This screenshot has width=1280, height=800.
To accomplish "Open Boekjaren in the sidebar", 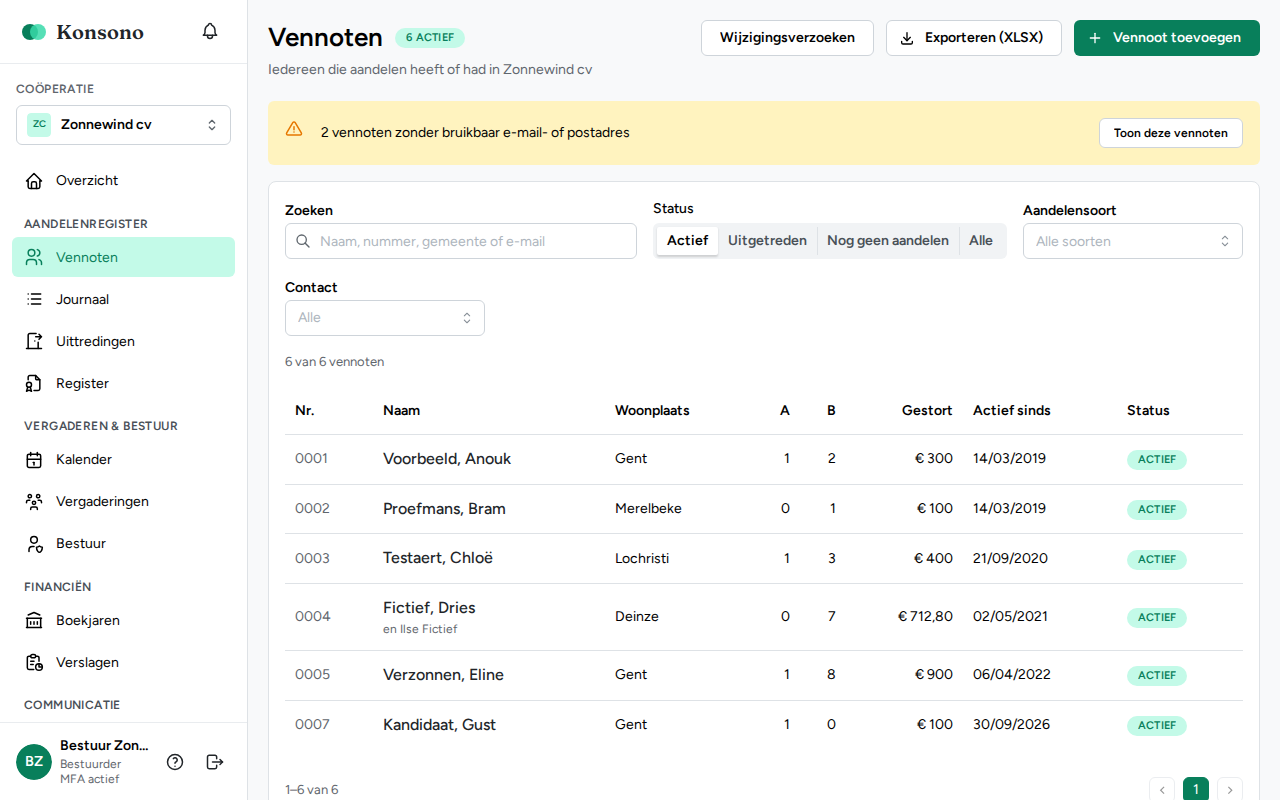I will pyautogui.click(x=123, y=621).
